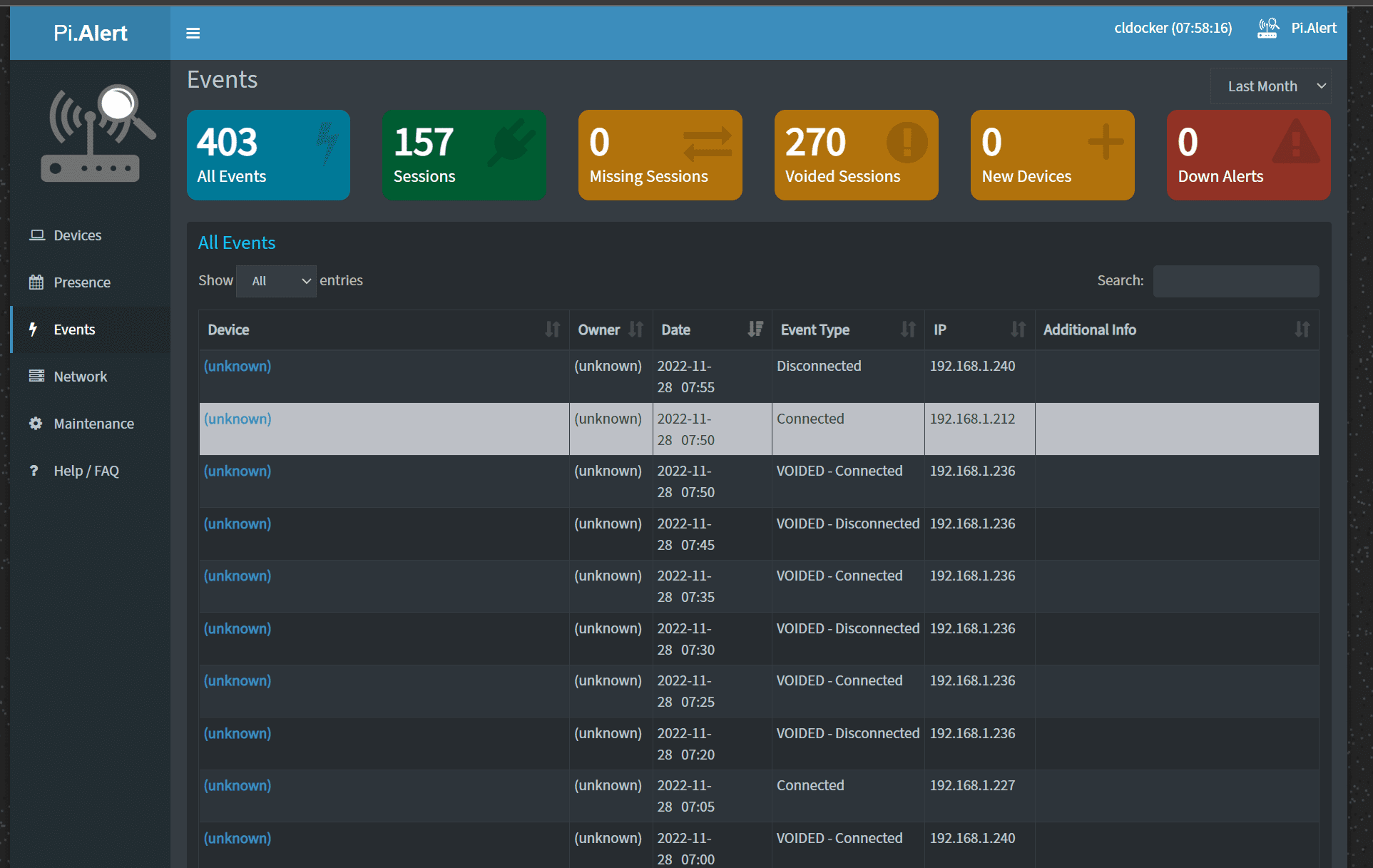1373x868 pixels.
Task: Open the Show entries count dropdown
Action: click(277, 281)
